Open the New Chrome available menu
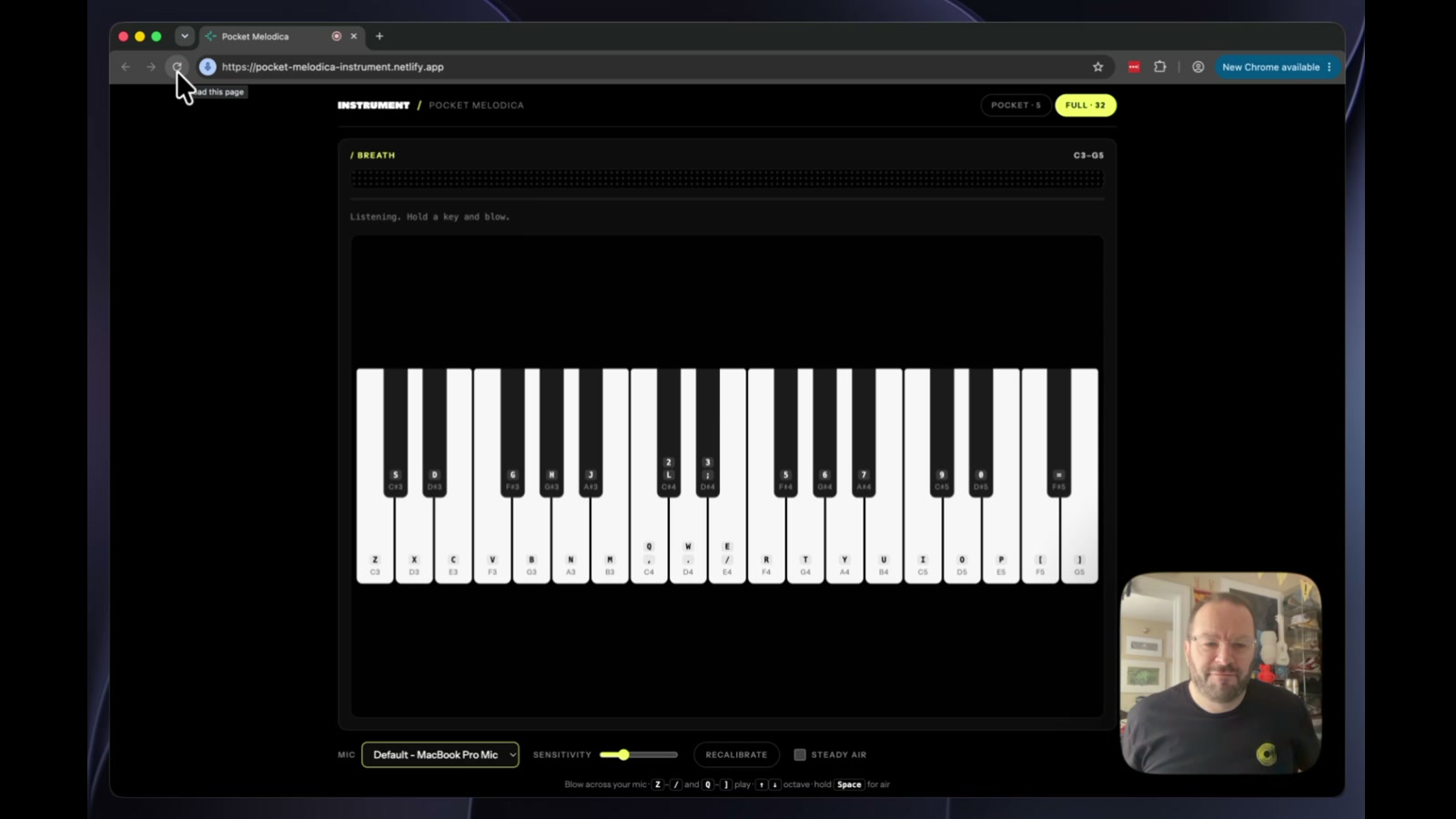Viewport: 1456px width, 819px height. click(1278, 66)
